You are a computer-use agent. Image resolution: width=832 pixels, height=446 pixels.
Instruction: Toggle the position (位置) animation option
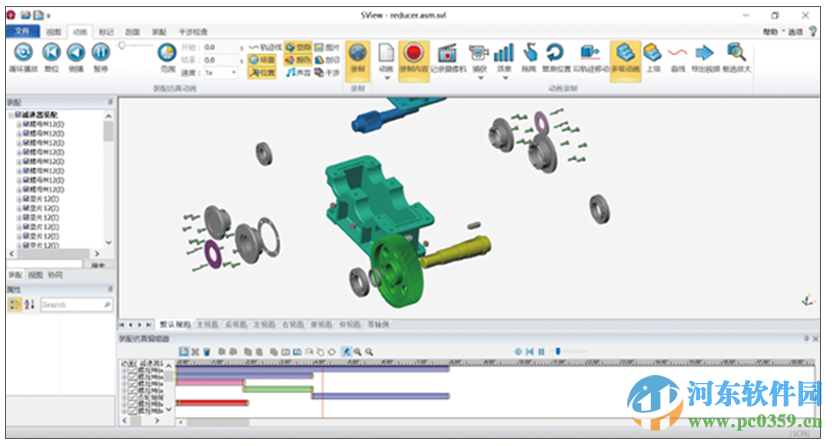point(261,73)
